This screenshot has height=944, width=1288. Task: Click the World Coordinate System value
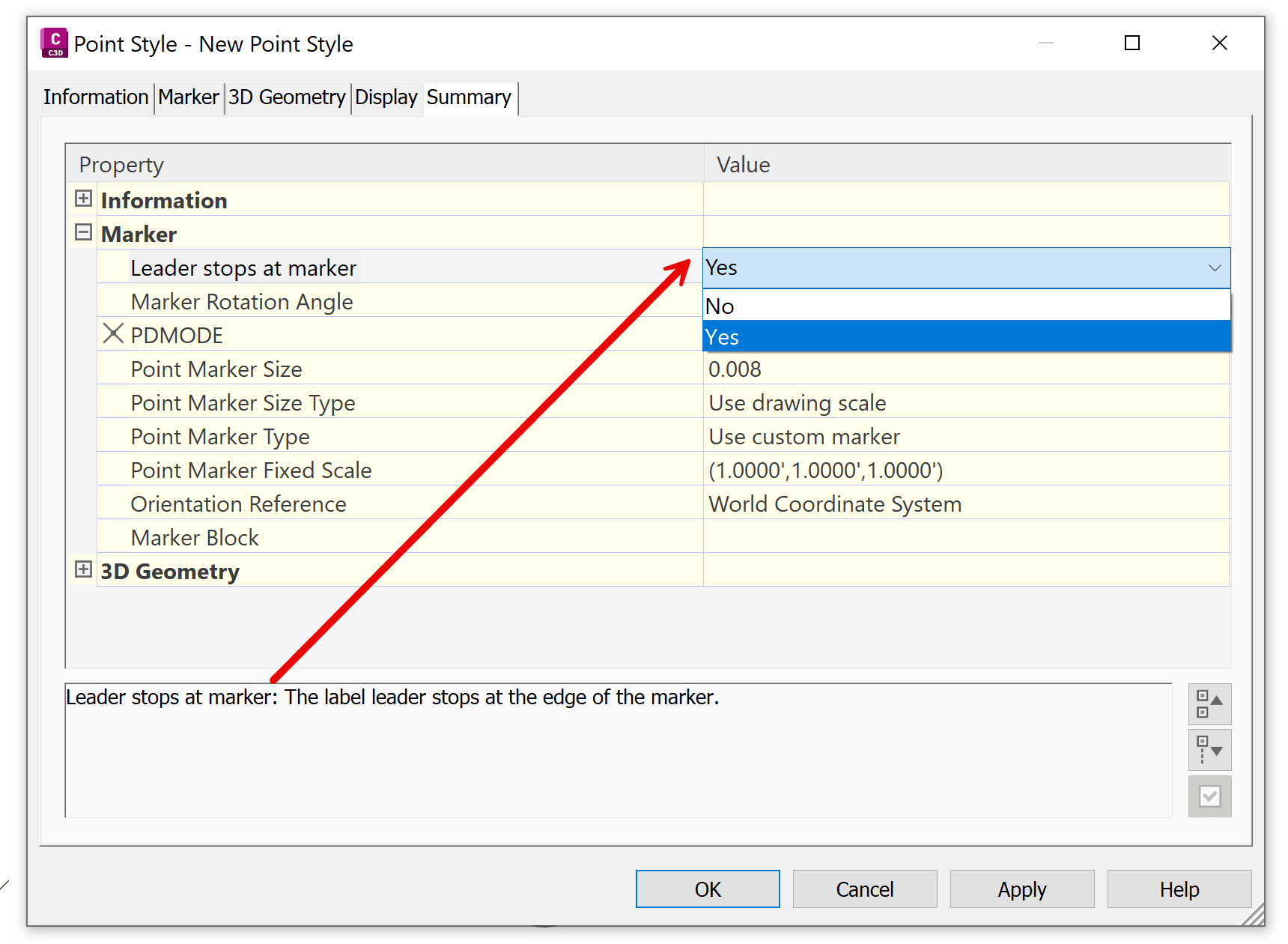click(x=835, y=503)
